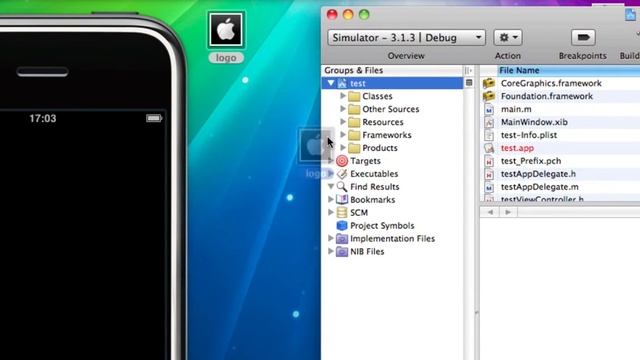Select testAppDelegate.h in file list

click(x=538, y=174)
